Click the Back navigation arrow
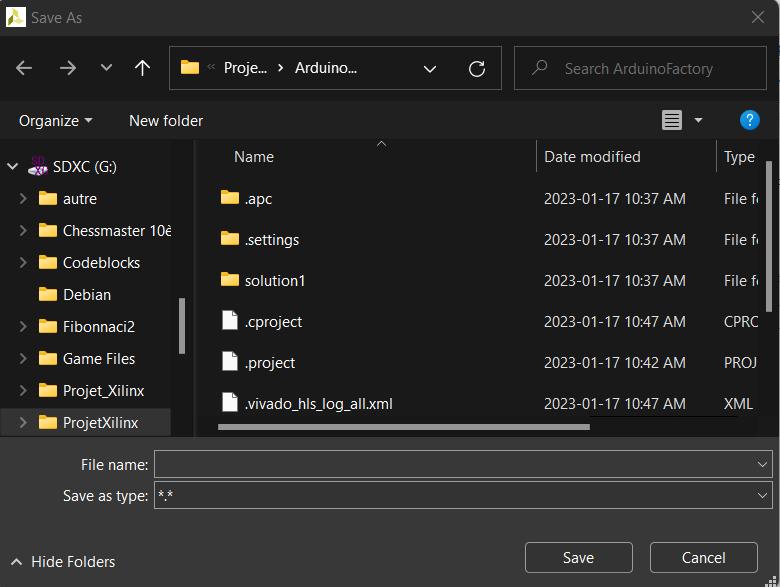 pyautogui.click(x=25, y=68)
